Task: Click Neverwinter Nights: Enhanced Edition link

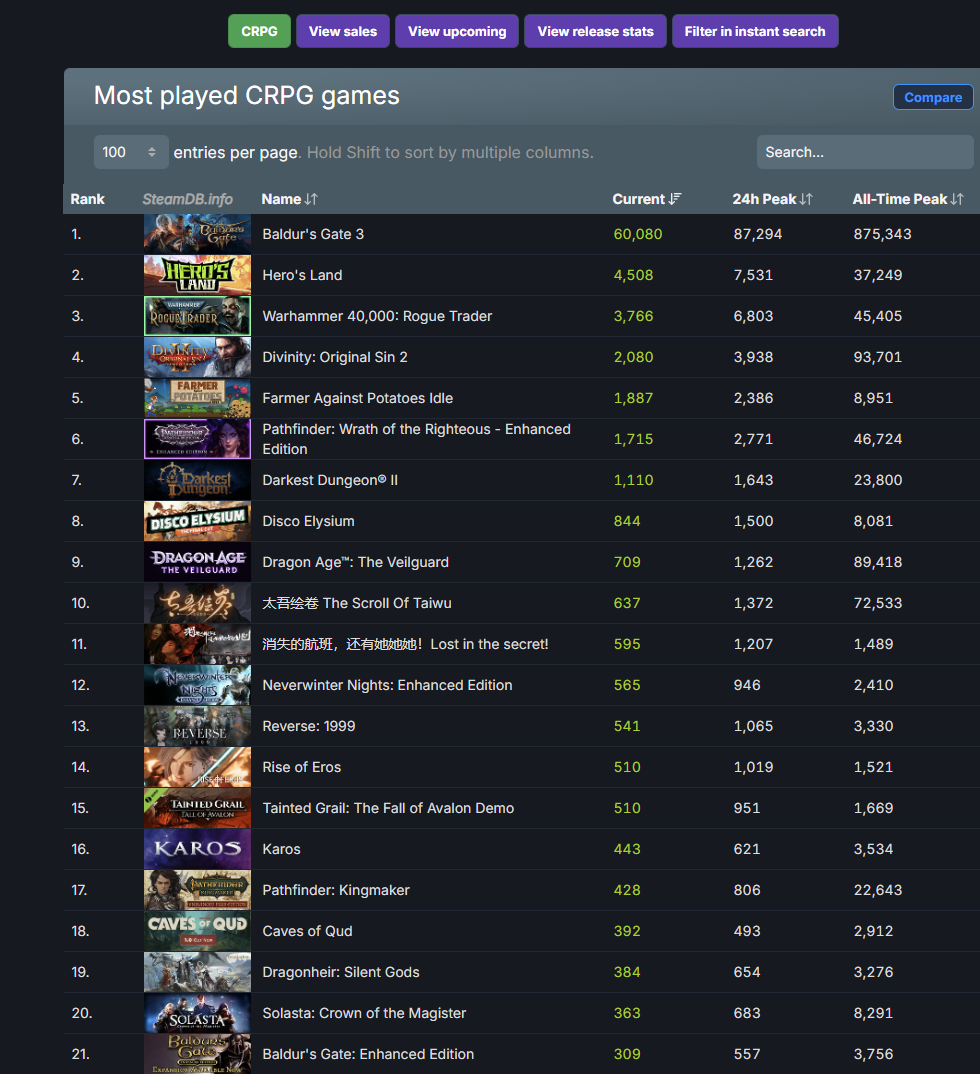Action: click(x=387, y=686)
